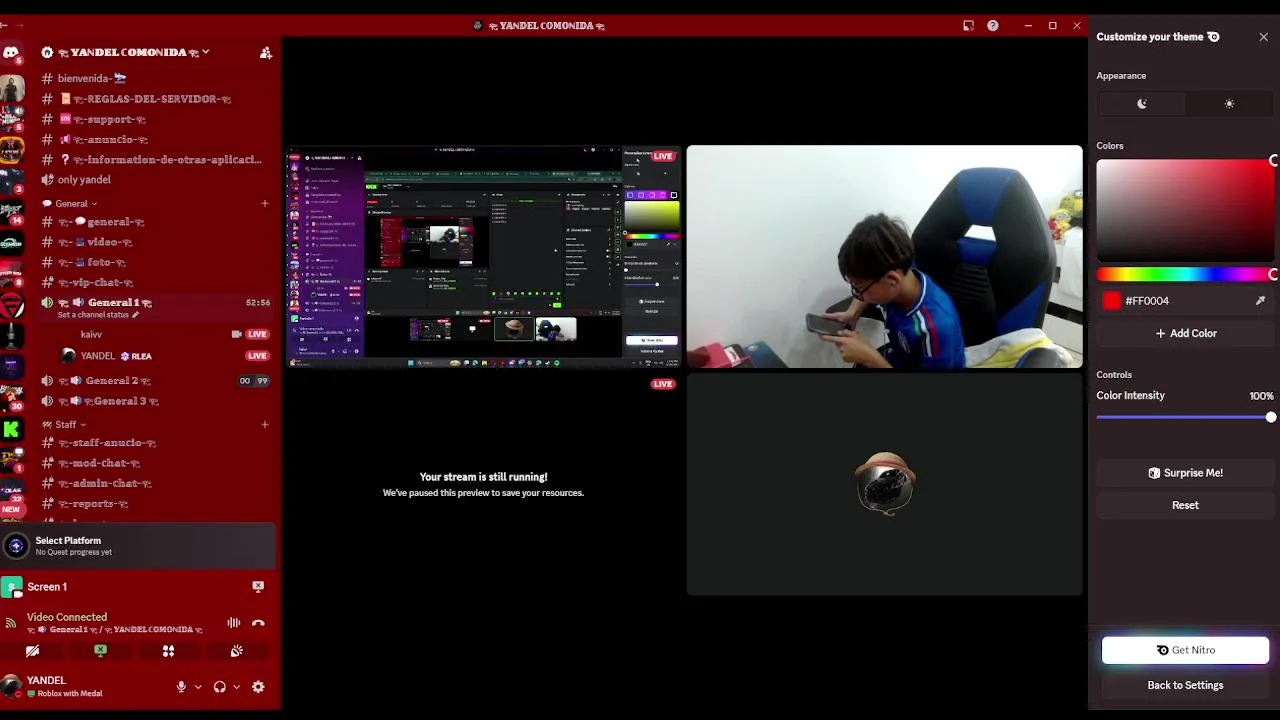Focus the avatar-only participant tile
1280x720 pixels.
884,484
